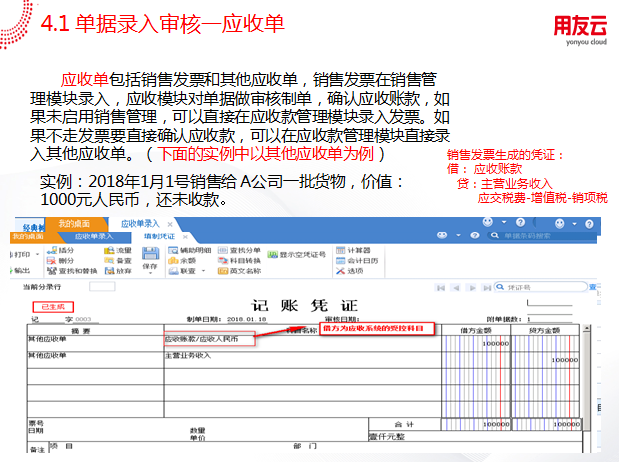Click the voucher number 0003 field
The image size is (619, 462).
click(x=83, y=319)
